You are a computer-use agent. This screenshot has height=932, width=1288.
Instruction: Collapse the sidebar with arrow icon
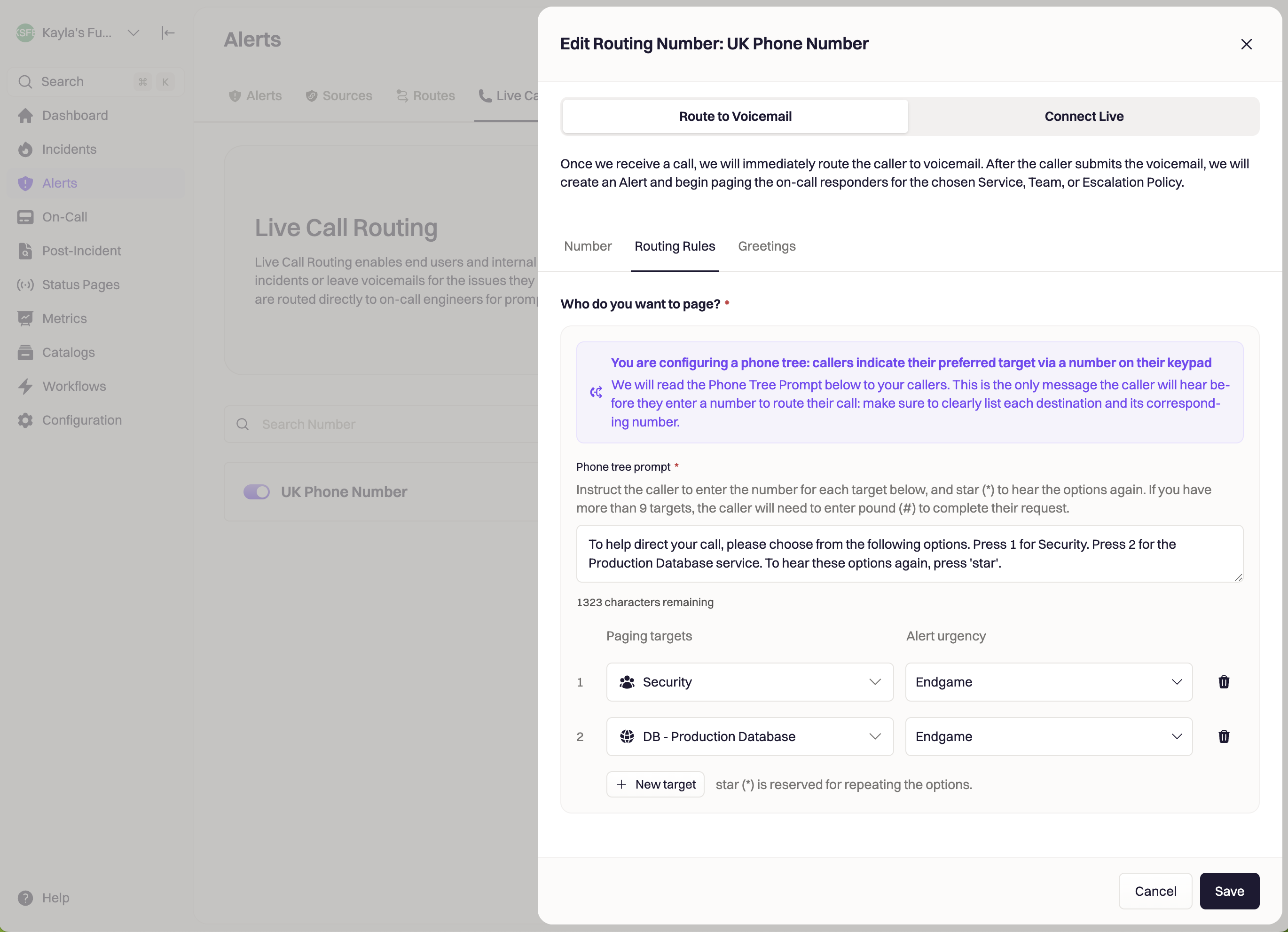(x=167, y=33)
